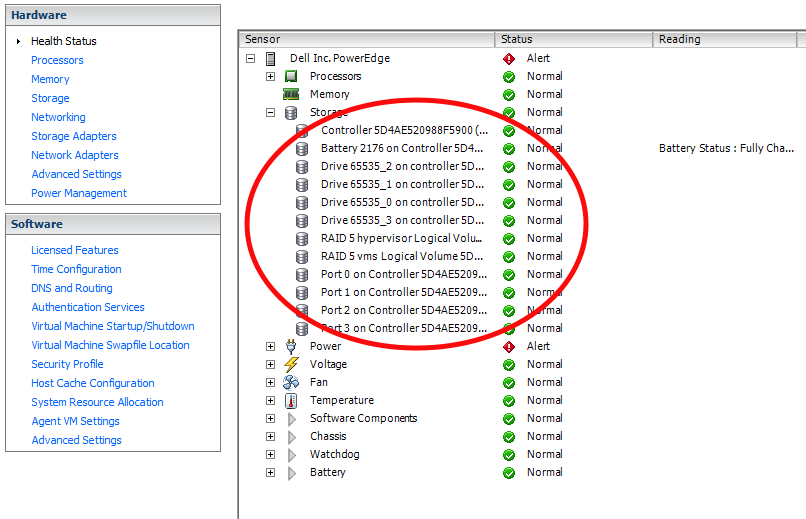
Task: Click the Power plug icon in the sensor tree
Action: pyautogui.click(x=291, y=346)
